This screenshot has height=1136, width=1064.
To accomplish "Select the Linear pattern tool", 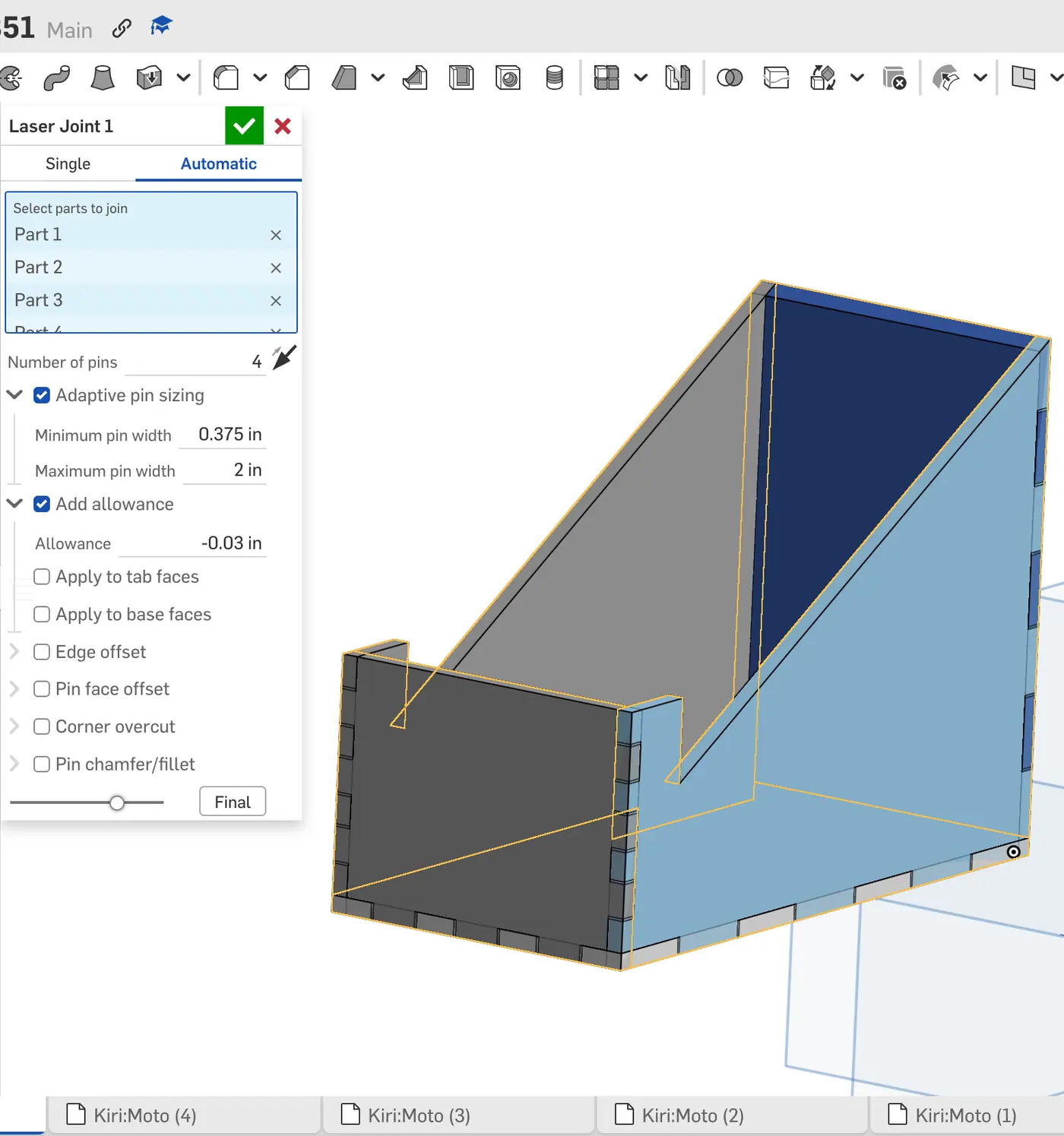I will click(606, 78).
